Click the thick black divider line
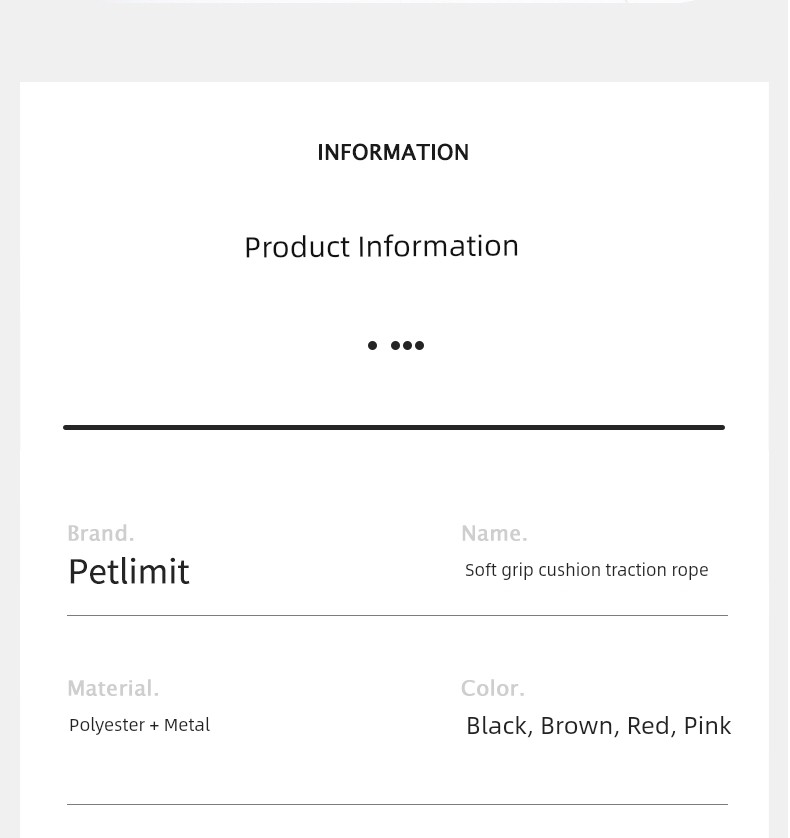This screenshot has height=838, width=790. (394, 428)
